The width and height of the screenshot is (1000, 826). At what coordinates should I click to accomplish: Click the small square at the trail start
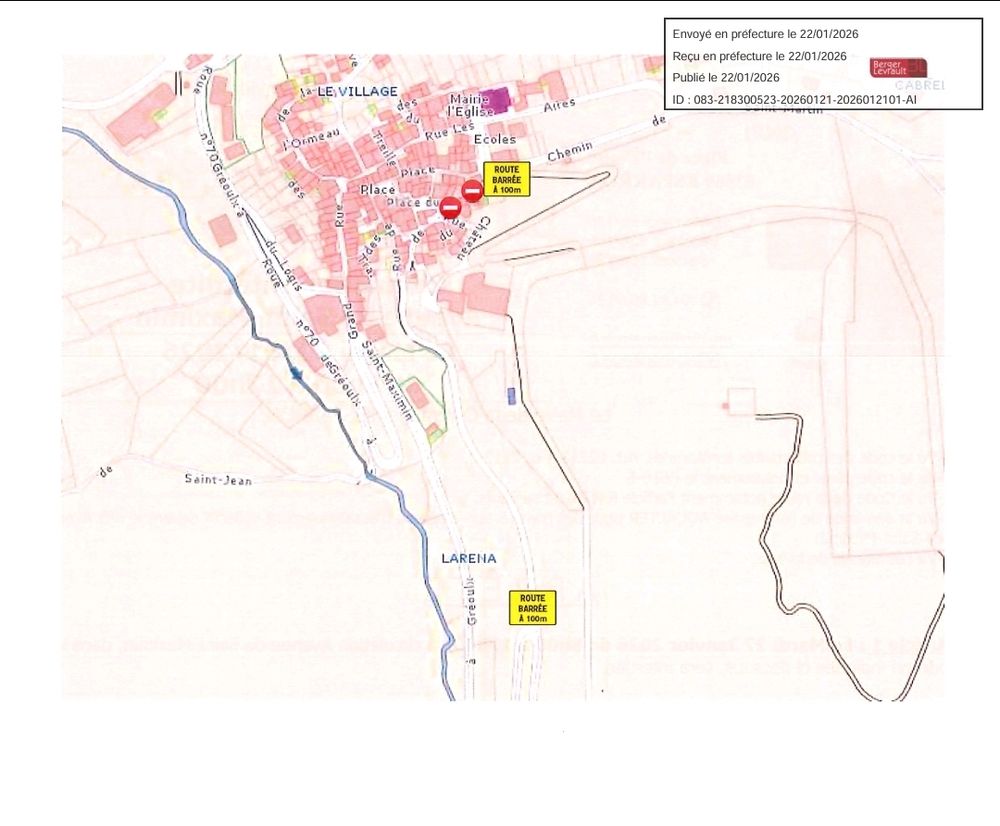pos(741,402)
